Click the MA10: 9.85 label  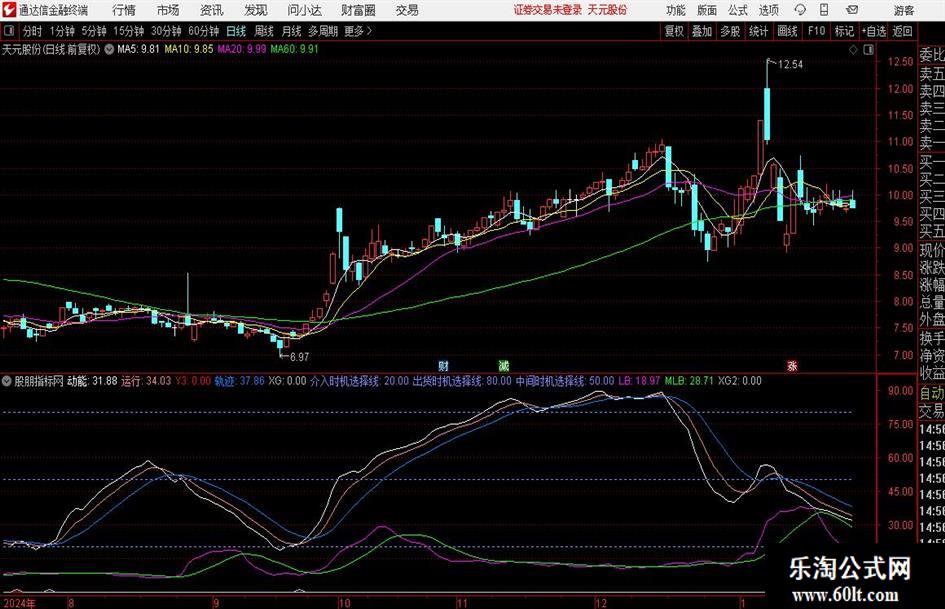(189, 49)
